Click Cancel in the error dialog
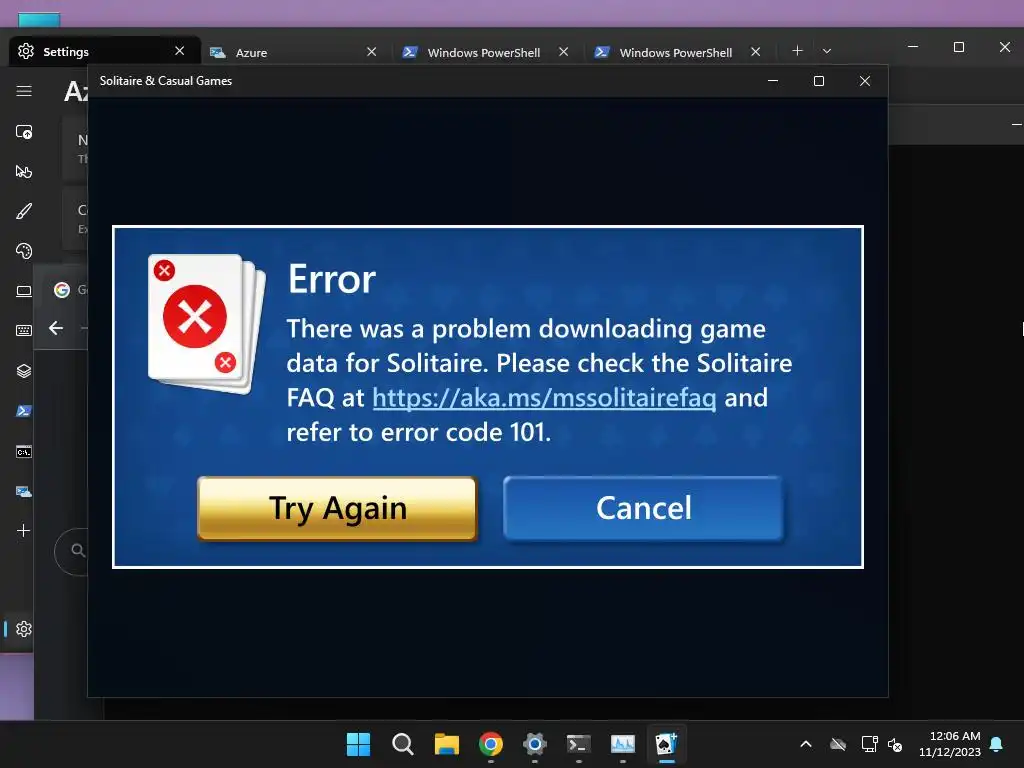Viewport: 1024px width, 768px height. click(x=643, y=508)
